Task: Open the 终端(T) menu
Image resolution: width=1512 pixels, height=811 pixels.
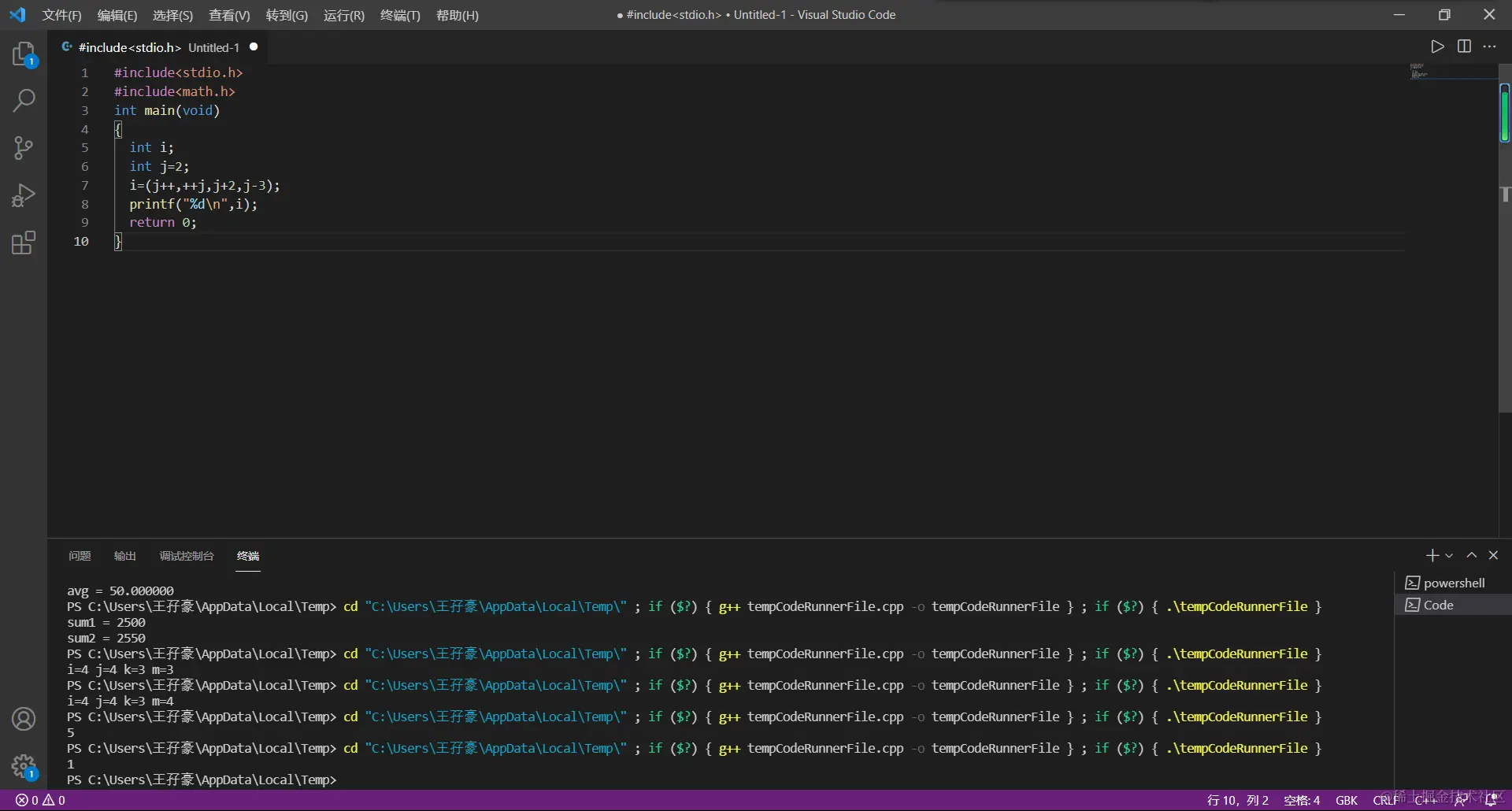Action: pyautogui.click(x=400, y=15)
